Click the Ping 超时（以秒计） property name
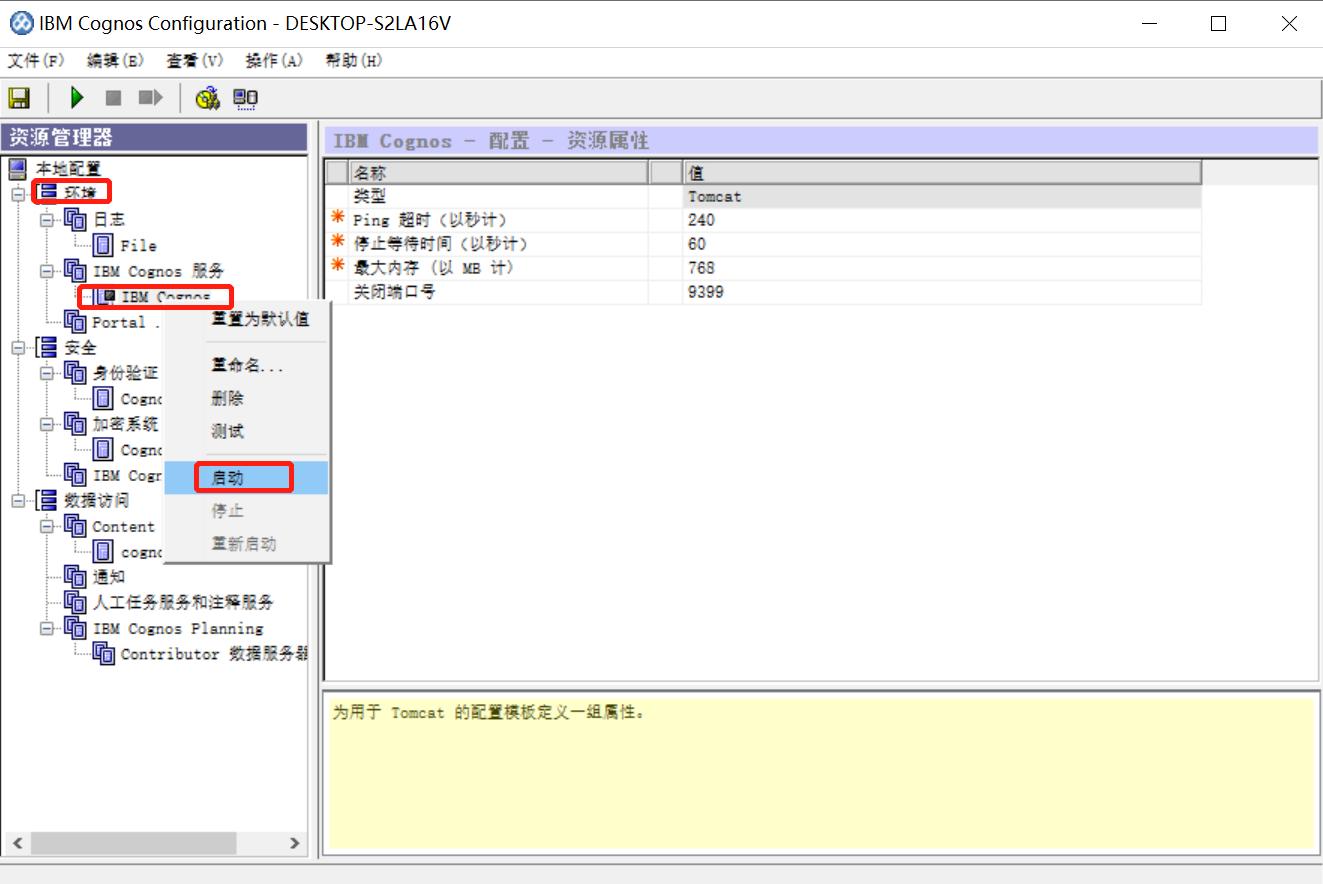This screenshot has width=1323, height=884. [430, 220]
